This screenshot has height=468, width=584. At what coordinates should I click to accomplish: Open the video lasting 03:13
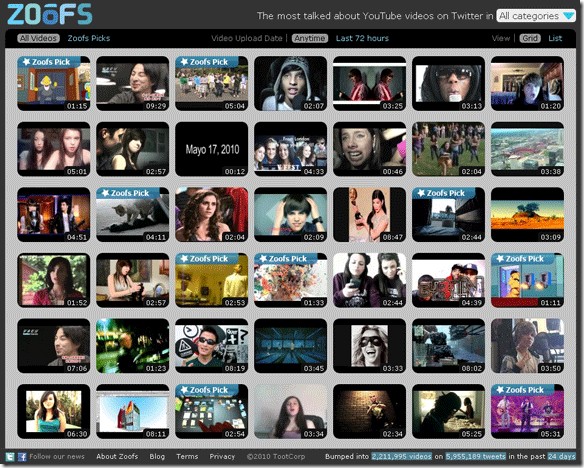point(448,83)
